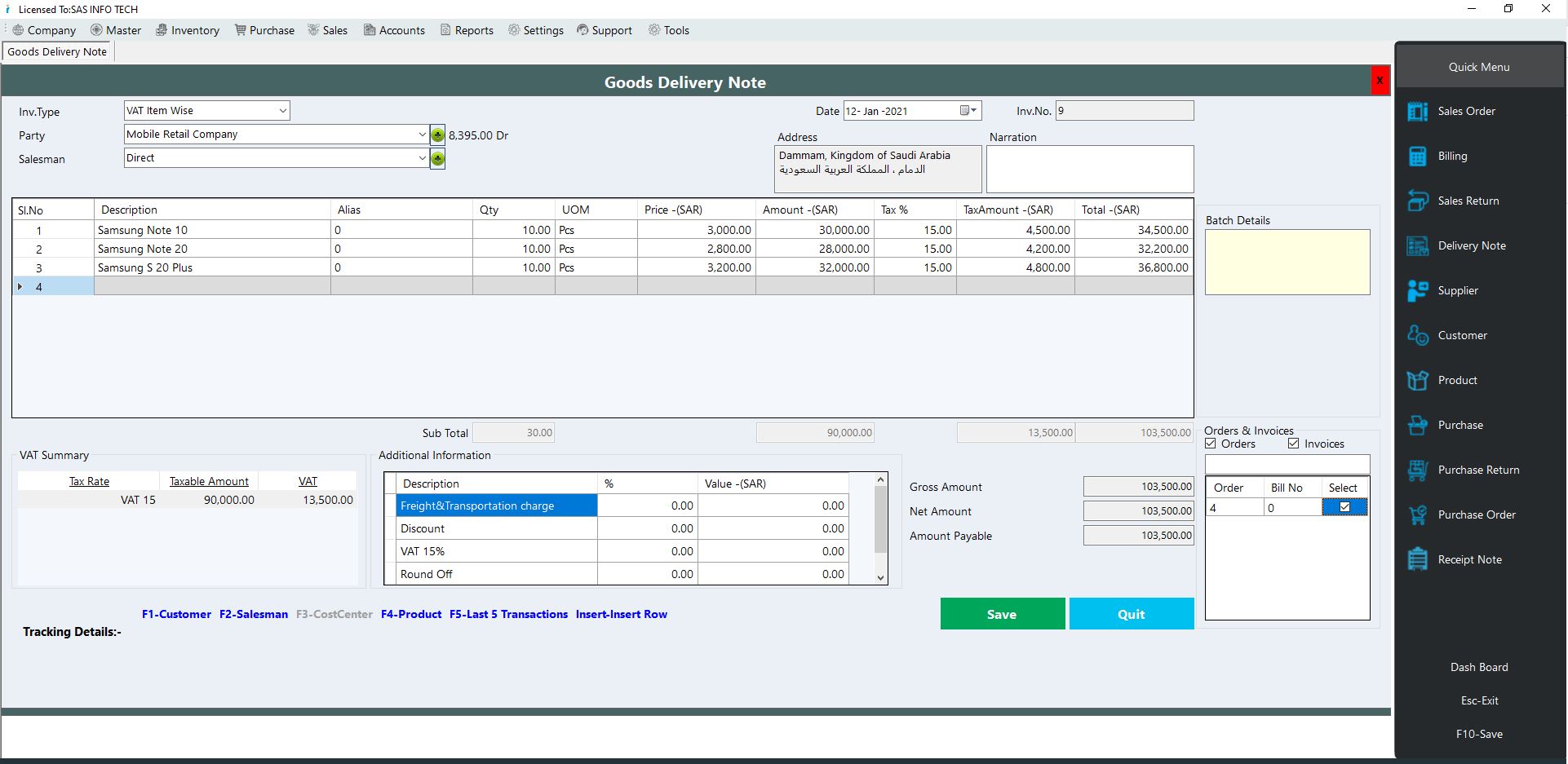Click the Narration text box
Image resolution: width=1568 pixels, height=764 pixels.
click(1089, 169)
